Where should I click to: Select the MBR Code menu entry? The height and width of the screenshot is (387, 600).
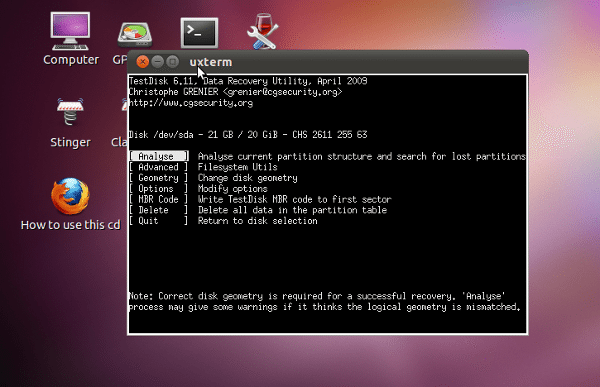pos(159,199)
